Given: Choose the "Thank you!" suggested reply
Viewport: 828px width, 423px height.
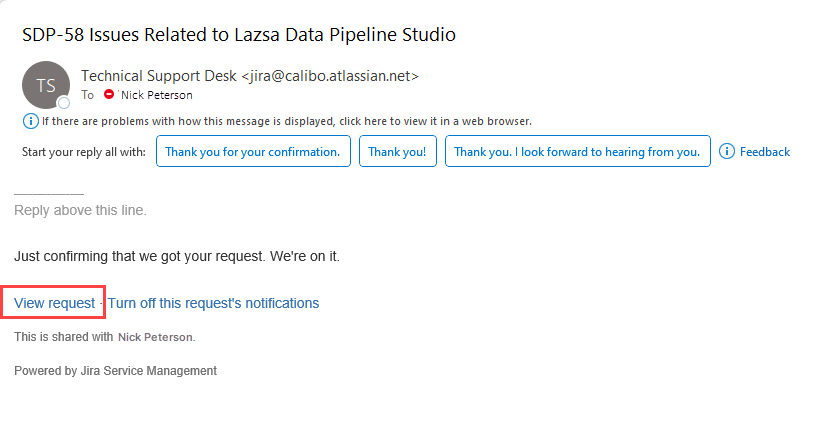Looking at the screenshot, I should [398, 152].
